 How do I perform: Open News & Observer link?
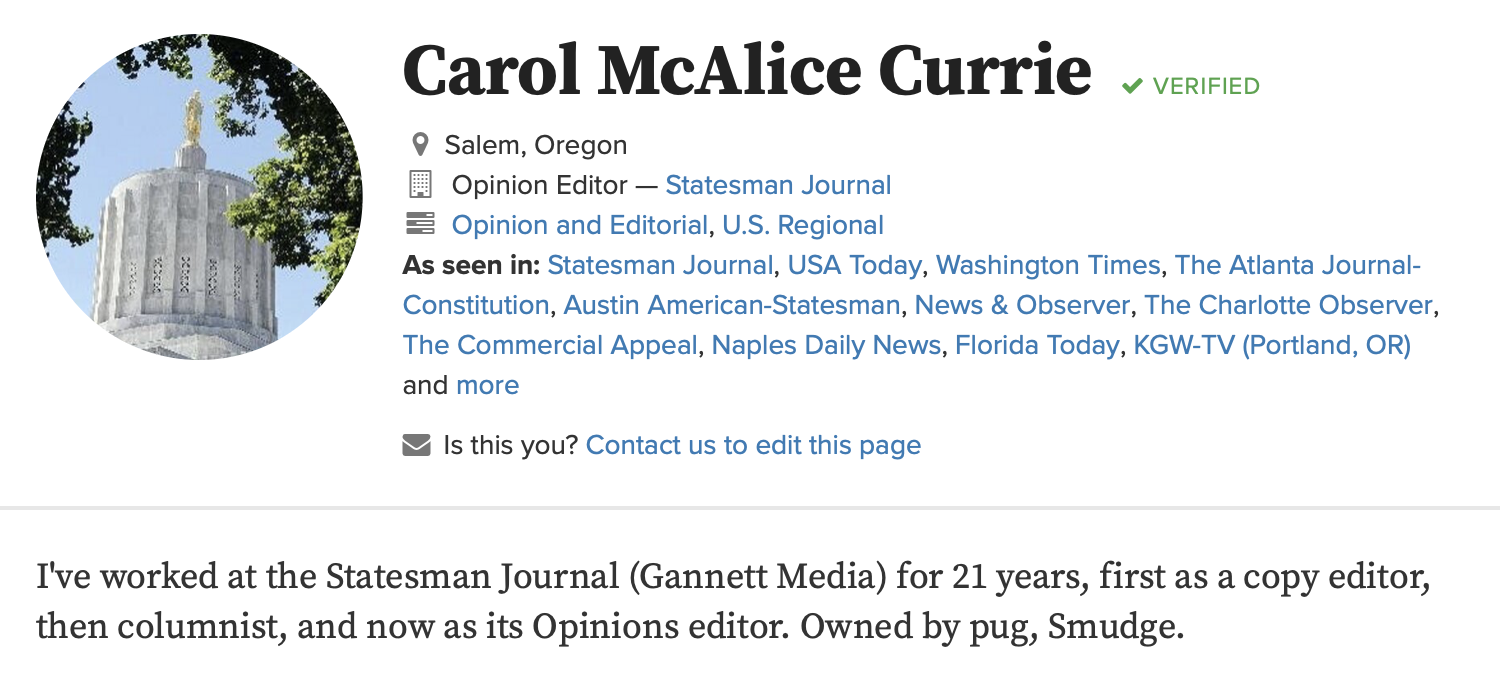[x=1022, y=305]
